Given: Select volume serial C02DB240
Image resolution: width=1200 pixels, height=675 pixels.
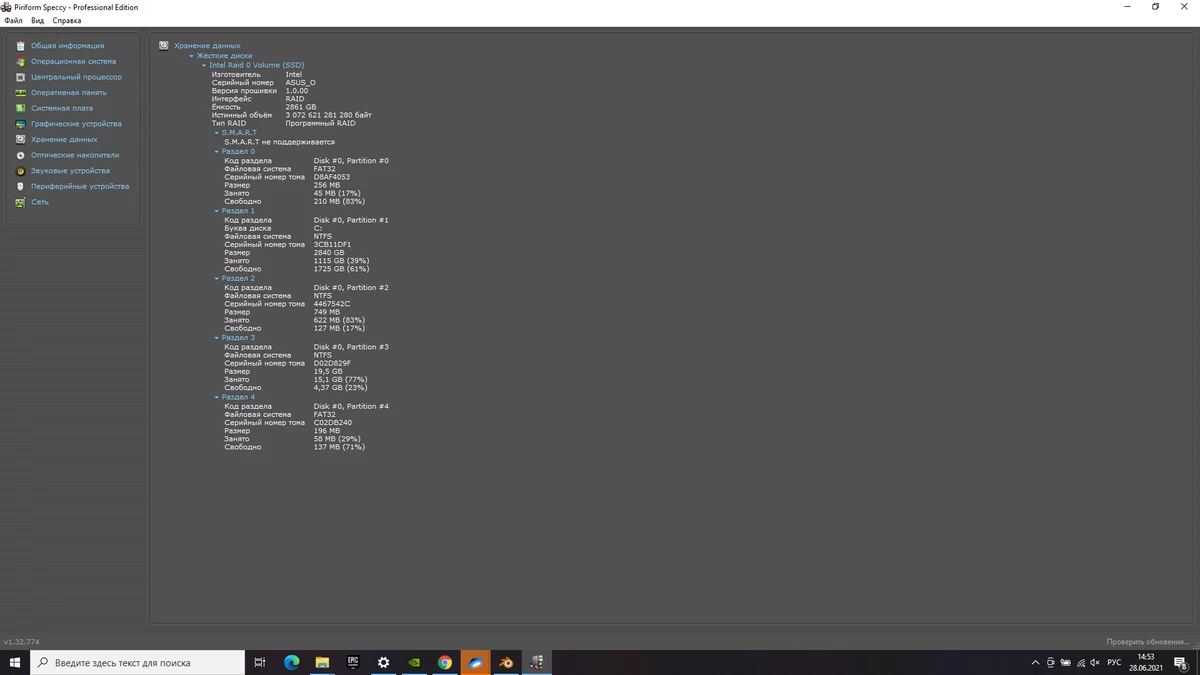Looking at the screenshot, I should 333,423.
